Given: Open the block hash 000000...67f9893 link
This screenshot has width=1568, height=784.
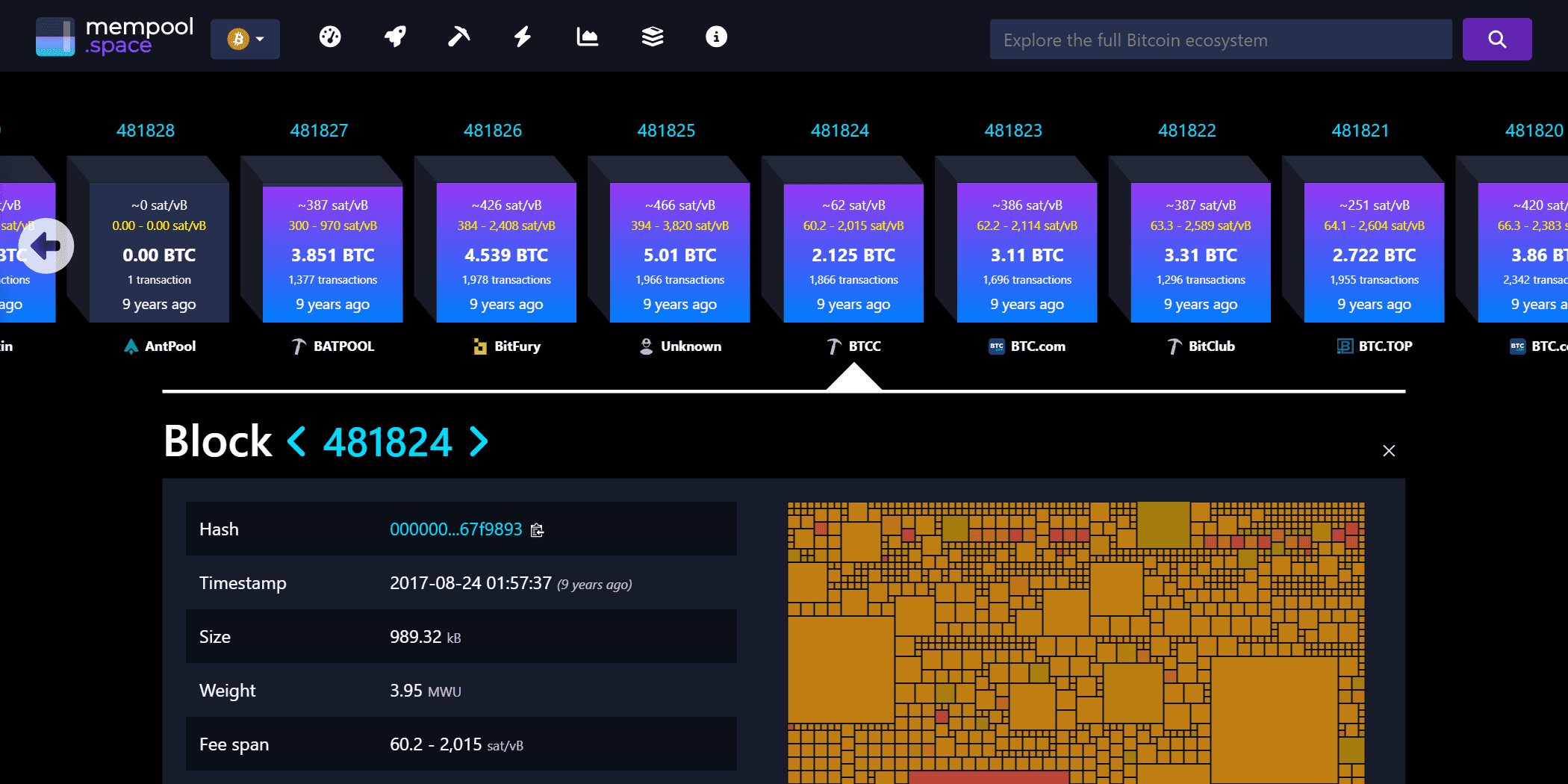Looking at the screenshot, I should [455, 529].
